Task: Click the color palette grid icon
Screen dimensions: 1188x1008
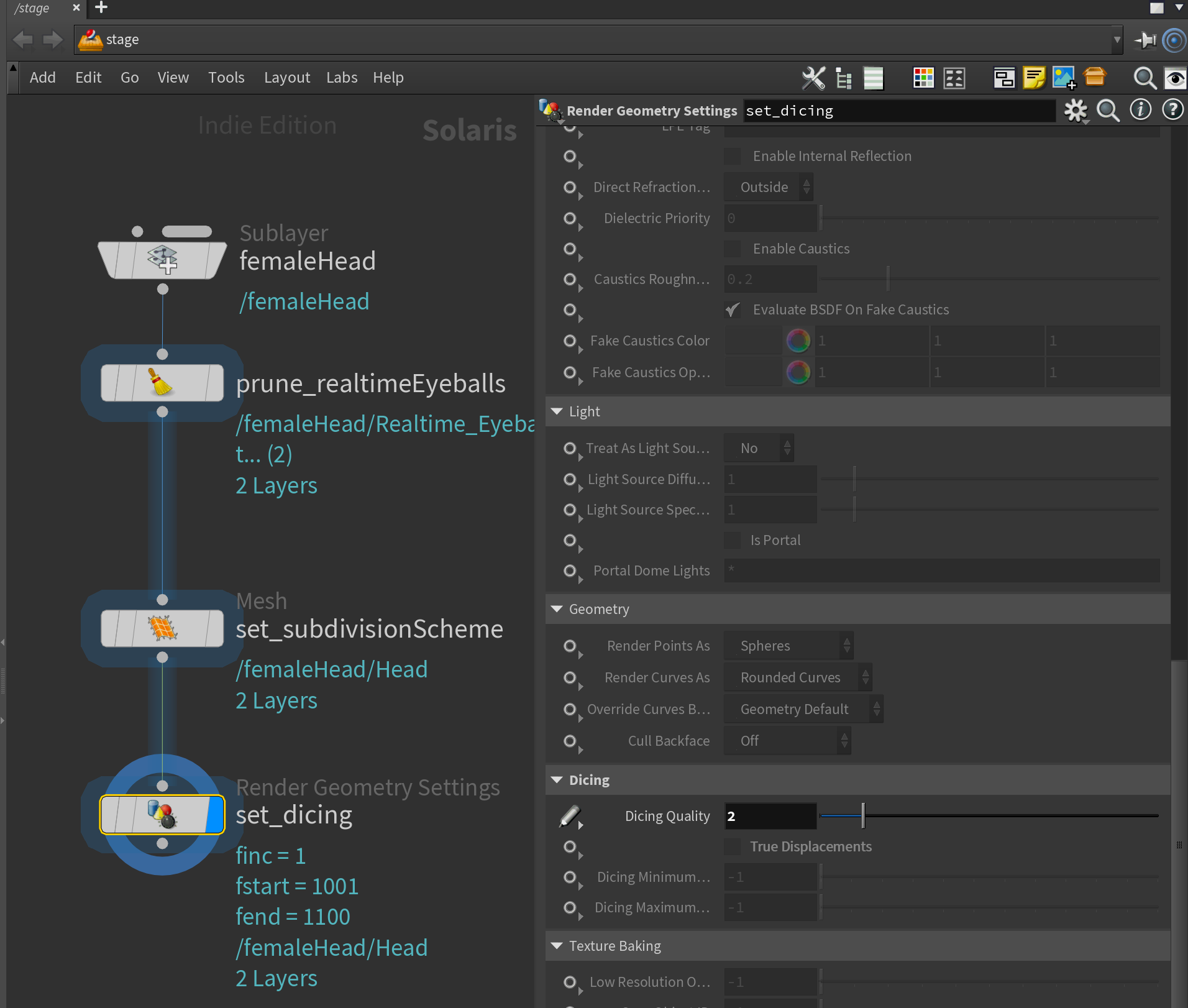Action: 923,78
